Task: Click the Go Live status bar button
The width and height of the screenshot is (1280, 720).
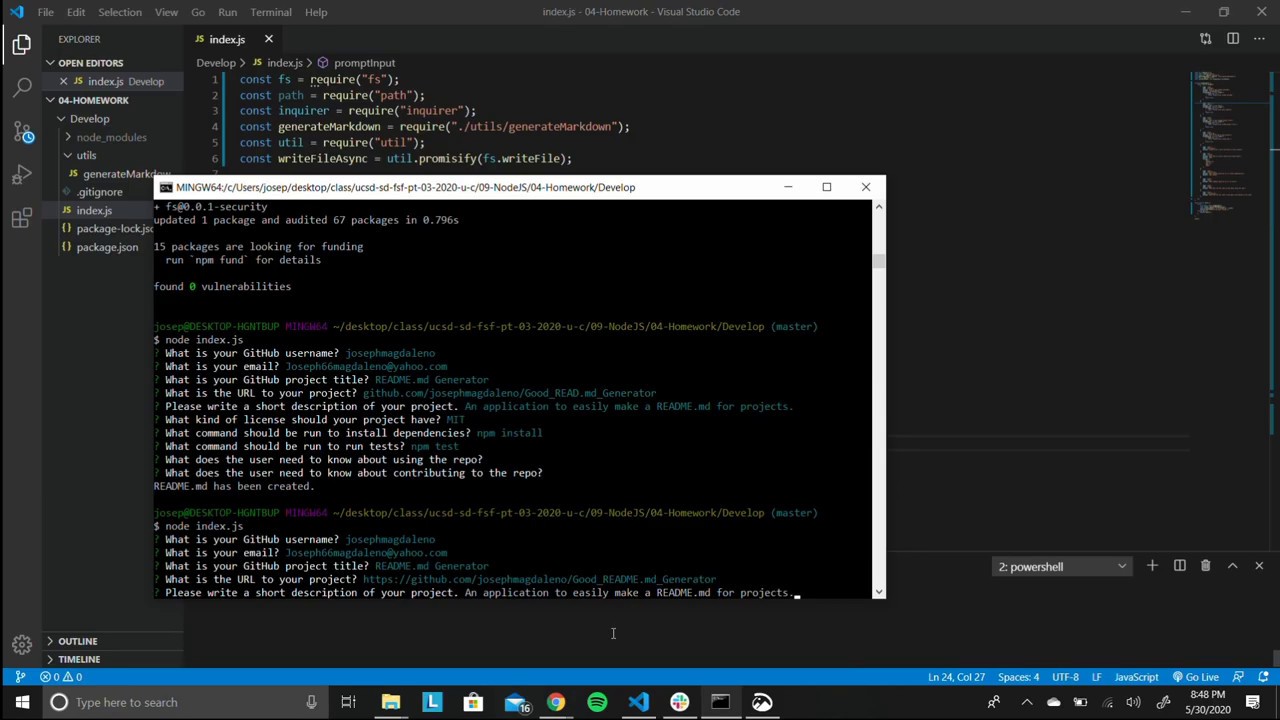Action: point(1196,677)
